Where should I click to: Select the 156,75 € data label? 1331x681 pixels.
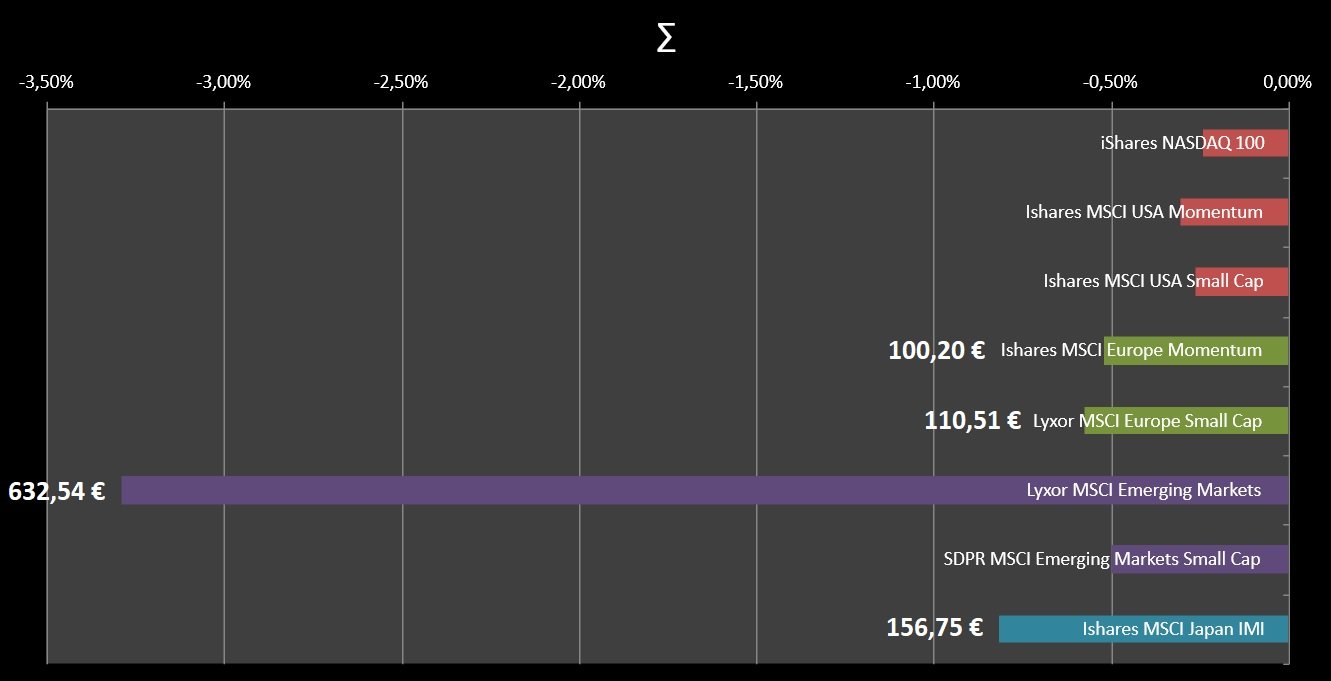pos(935,628)
